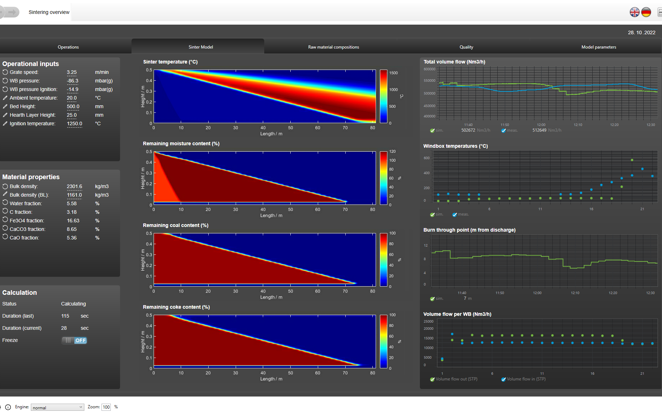Click the icon left of Engine label

point(8,407)
